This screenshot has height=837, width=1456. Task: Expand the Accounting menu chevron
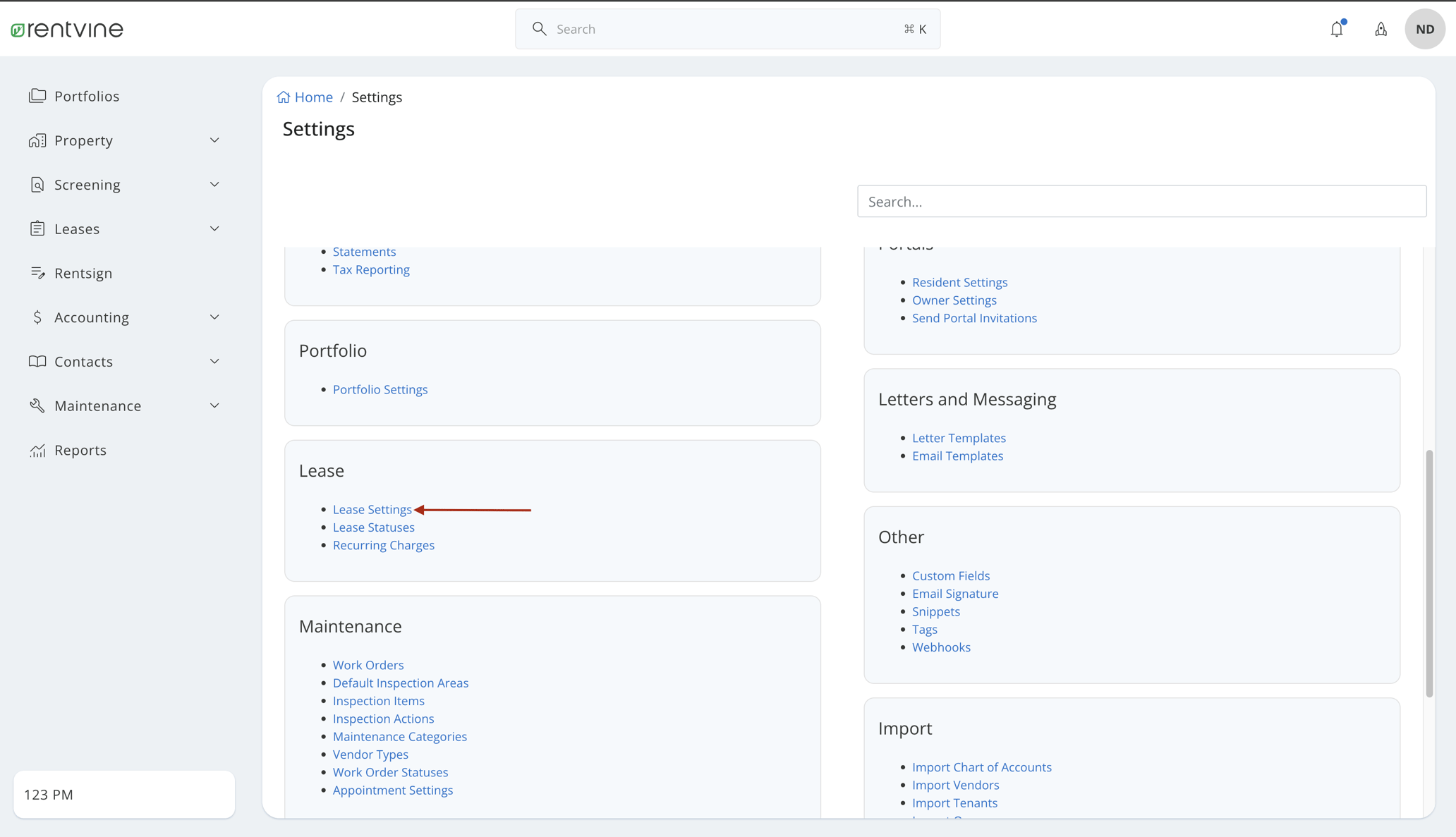point(214,317)
